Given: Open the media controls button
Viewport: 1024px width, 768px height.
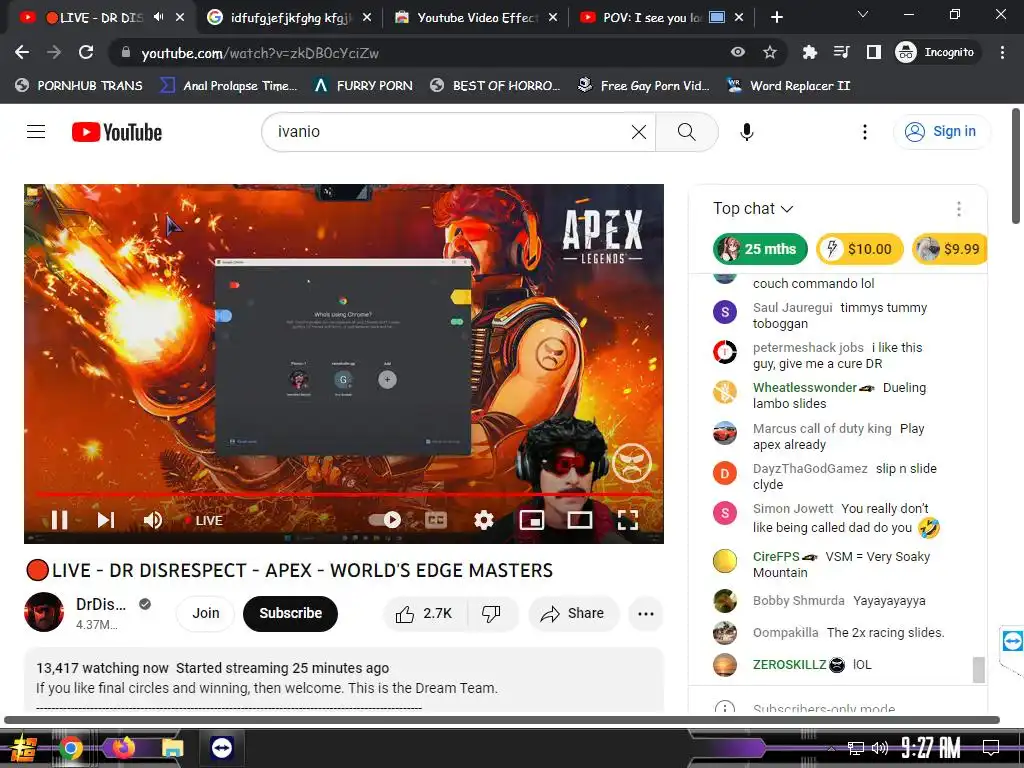Looking at the screenshot, I should click(842, 52).
